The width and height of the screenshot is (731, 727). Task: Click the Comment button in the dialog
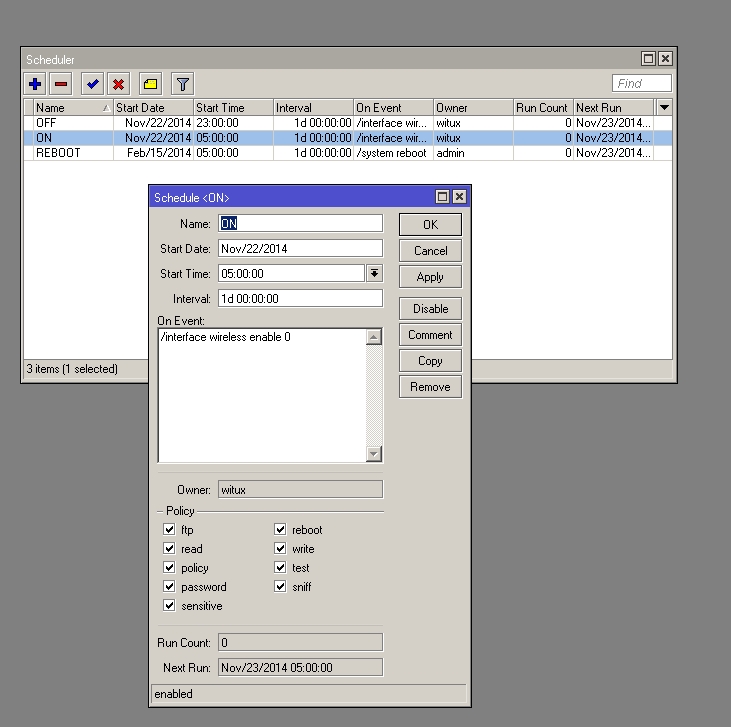pyautogui.click(x=430, y=335)
